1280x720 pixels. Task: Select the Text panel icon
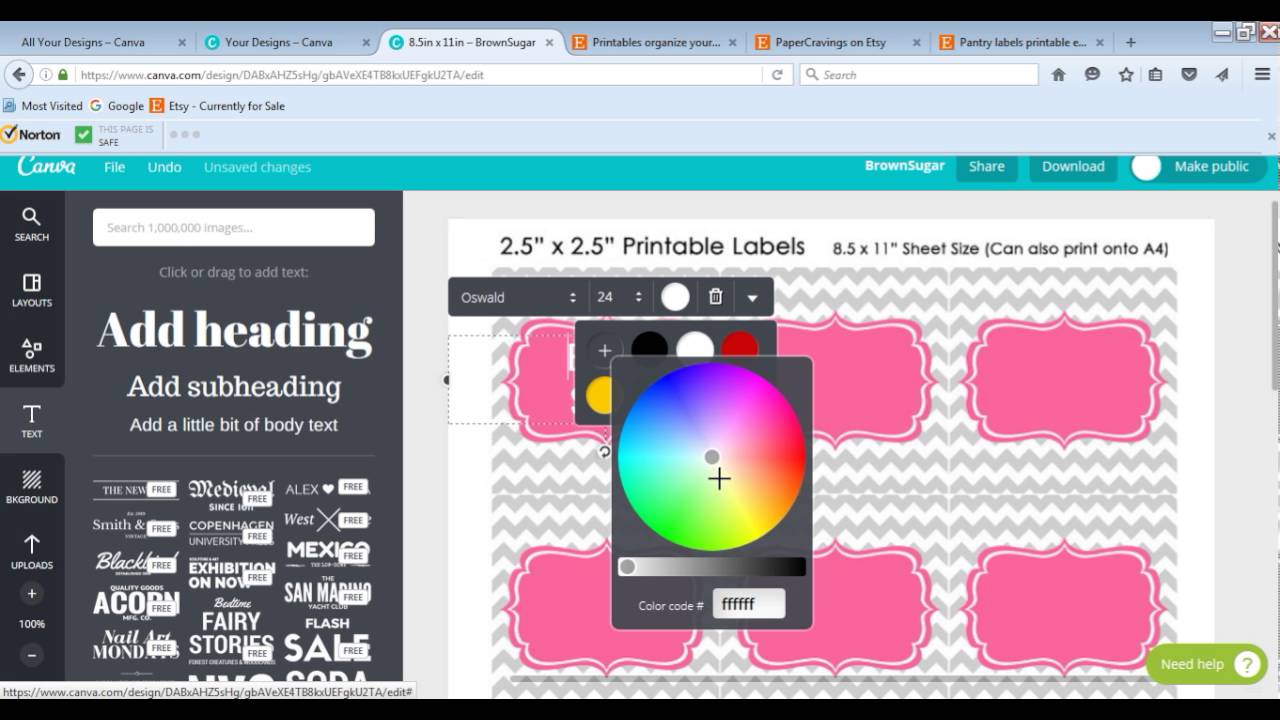pos(32,421)
